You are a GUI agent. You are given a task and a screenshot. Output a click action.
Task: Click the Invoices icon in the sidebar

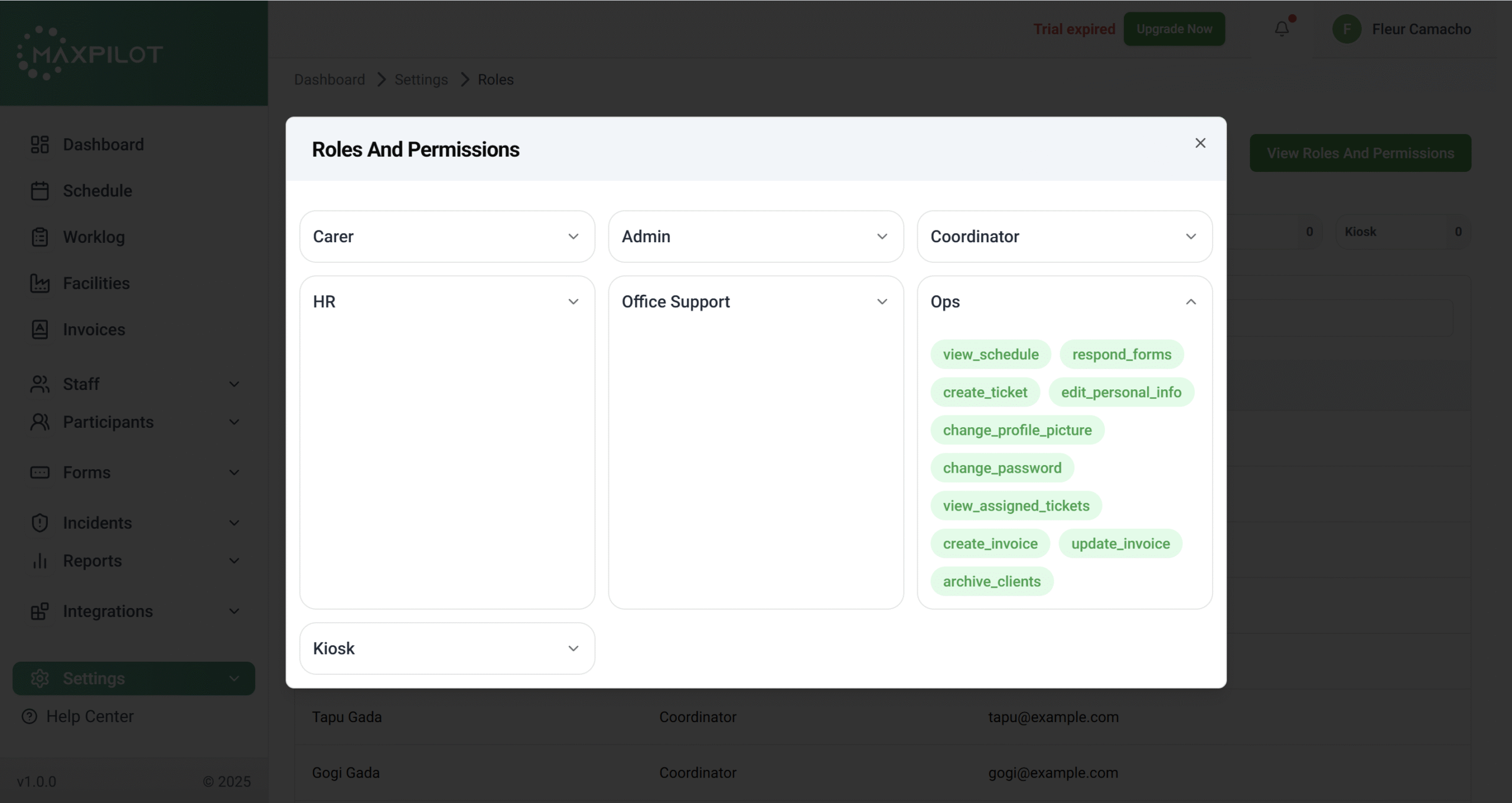[x=40, y=329]
